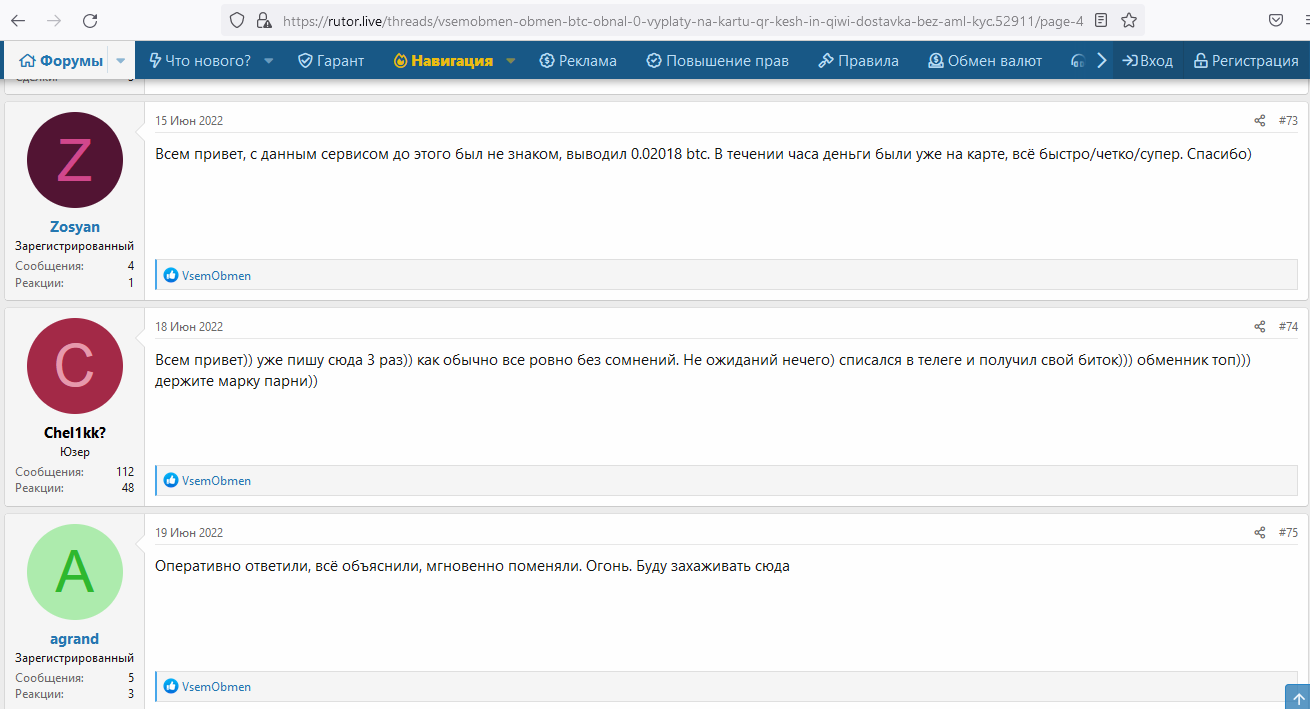Viewport: 1310px width, 709px height.
Task: Click the browser forward arrow
Action: (x=54, y=20)
